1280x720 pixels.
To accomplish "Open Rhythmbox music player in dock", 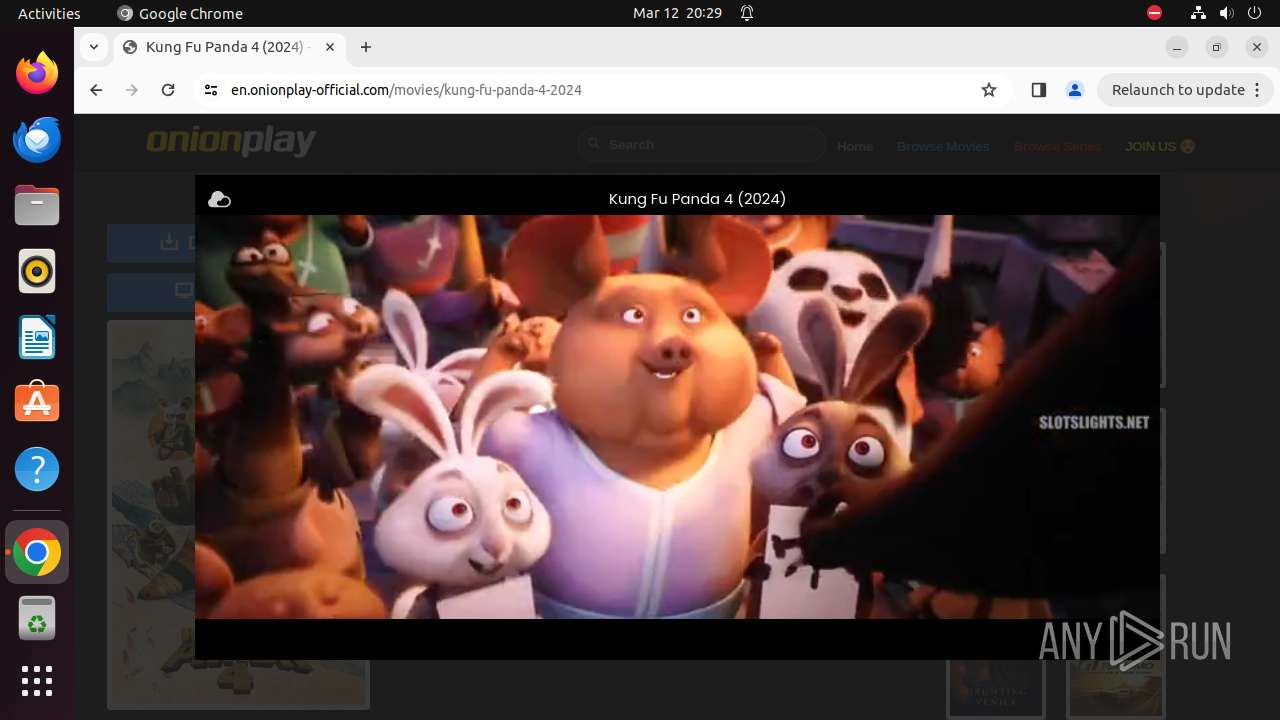I will coord(37,271).
